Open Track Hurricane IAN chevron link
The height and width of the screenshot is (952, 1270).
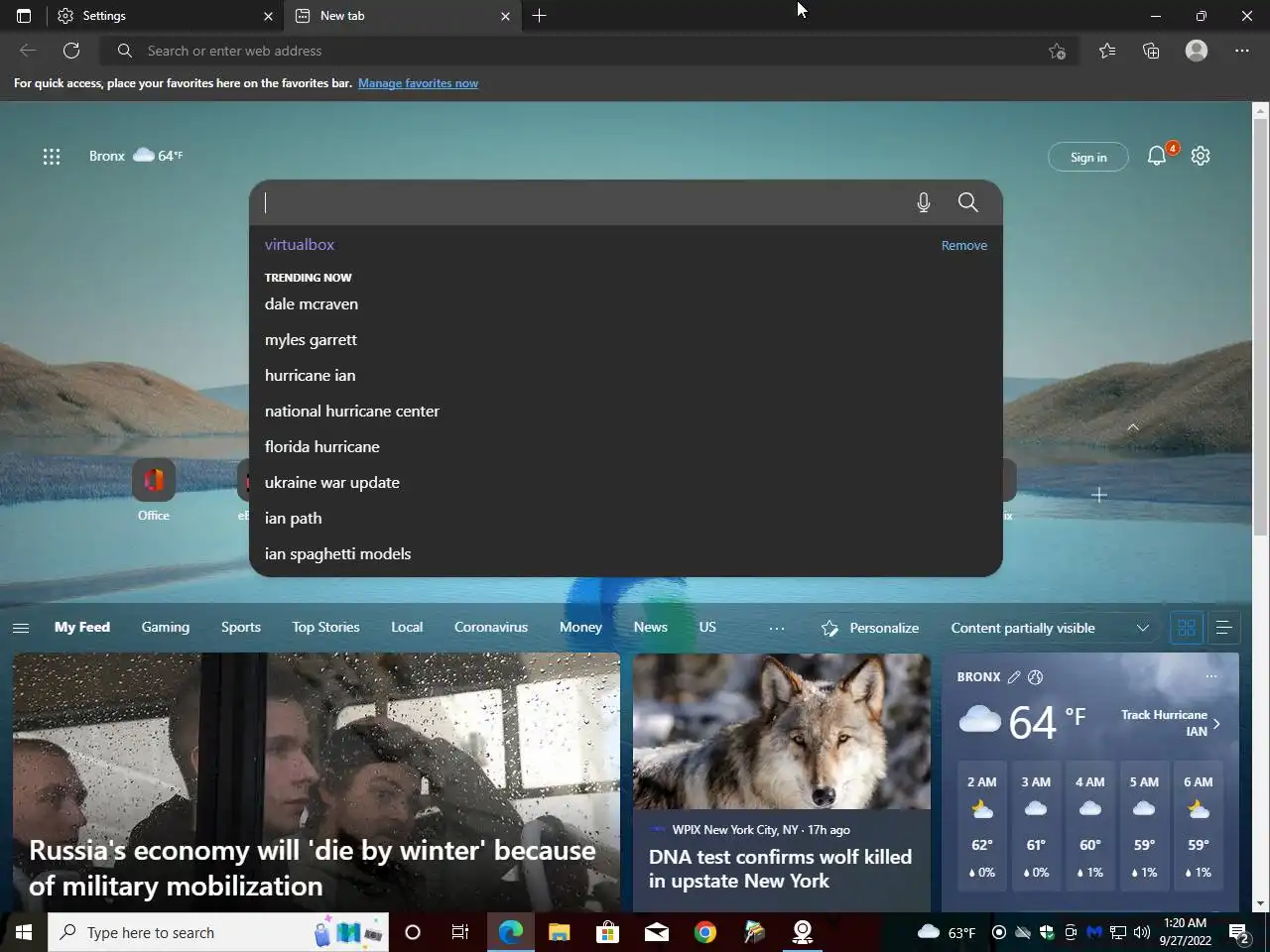1216,723
